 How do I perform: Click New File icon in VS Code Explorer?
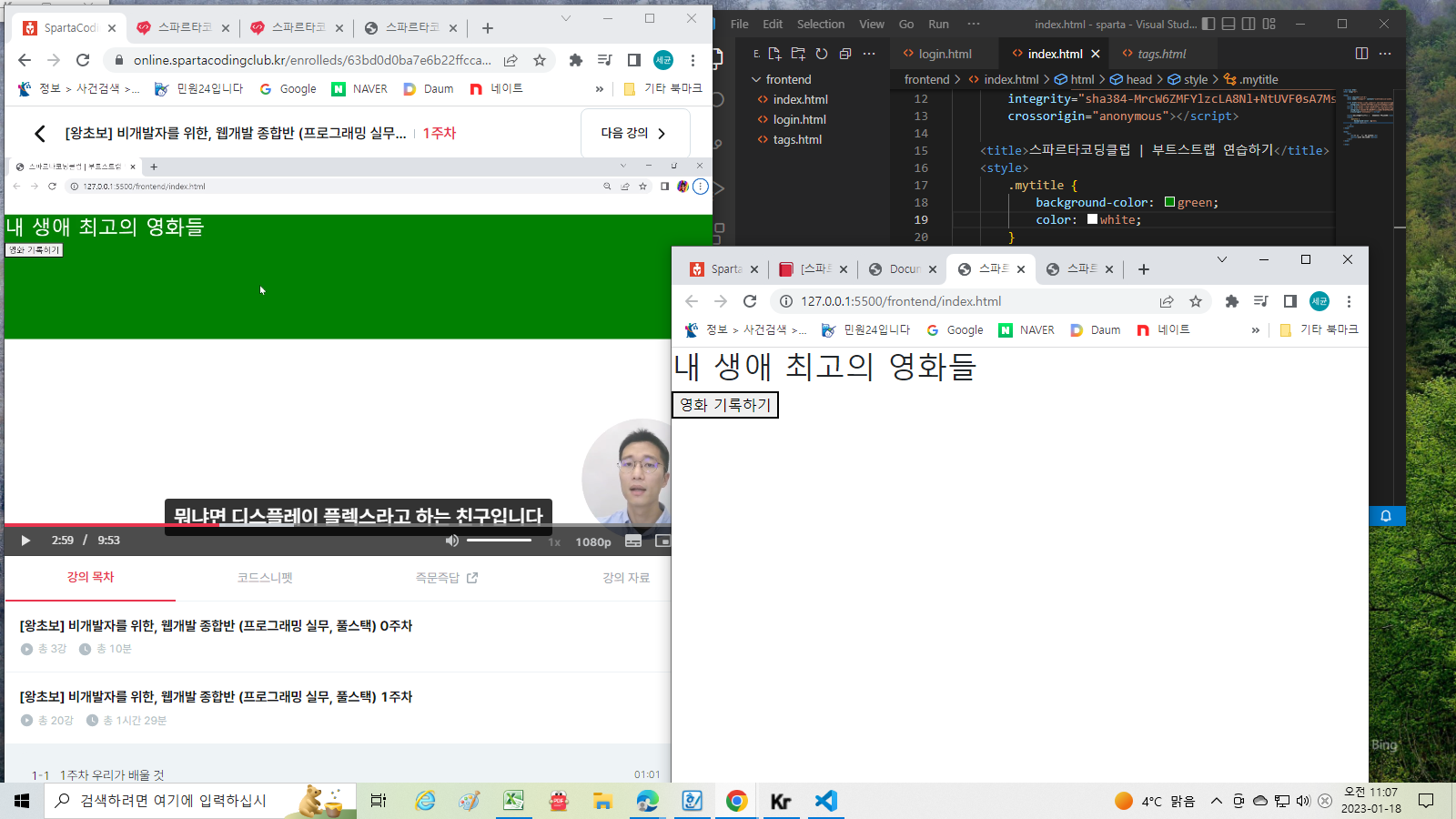pos(774,54)
